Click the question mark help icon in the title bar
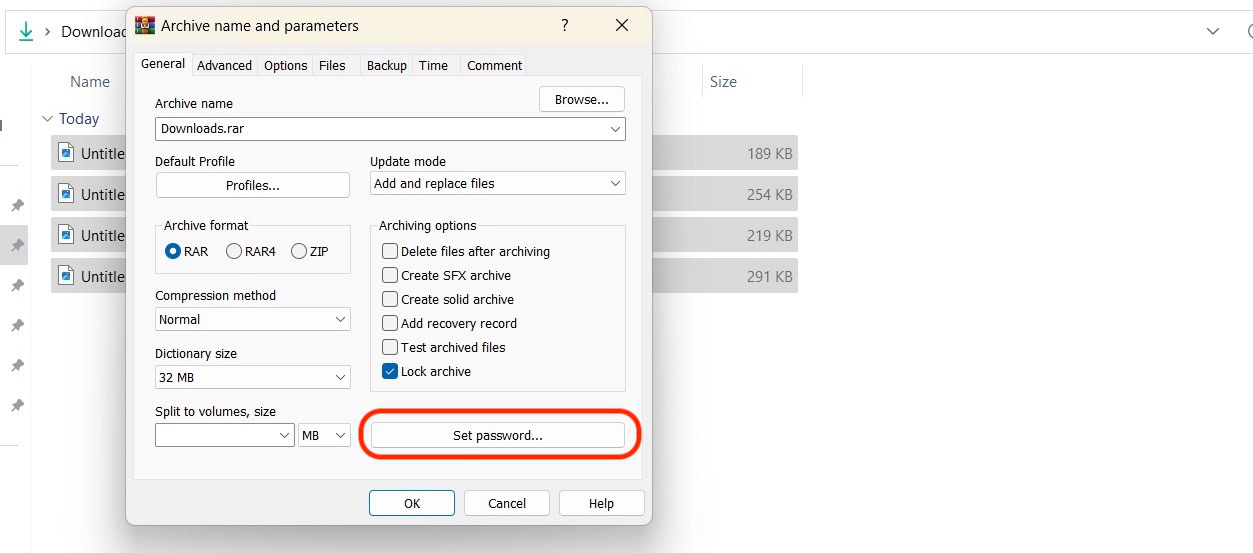The width and height of the screenshot is (1253, 553). [565, 25]
